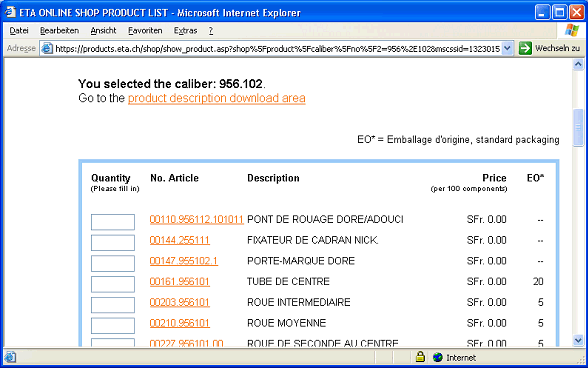Click quantity field for FIXATEUR DE CADRAN
Viewport: 588px width, 368px height.
tap(113, 242)
